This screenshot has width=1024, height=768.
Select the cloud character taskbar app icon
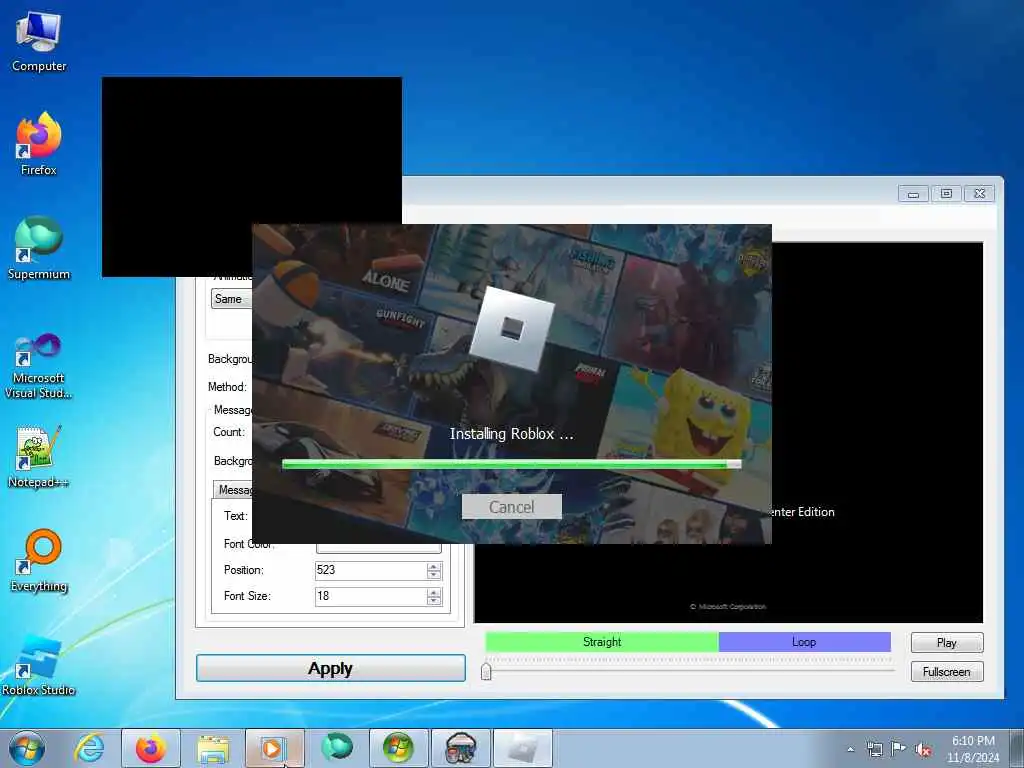[461, 748]
